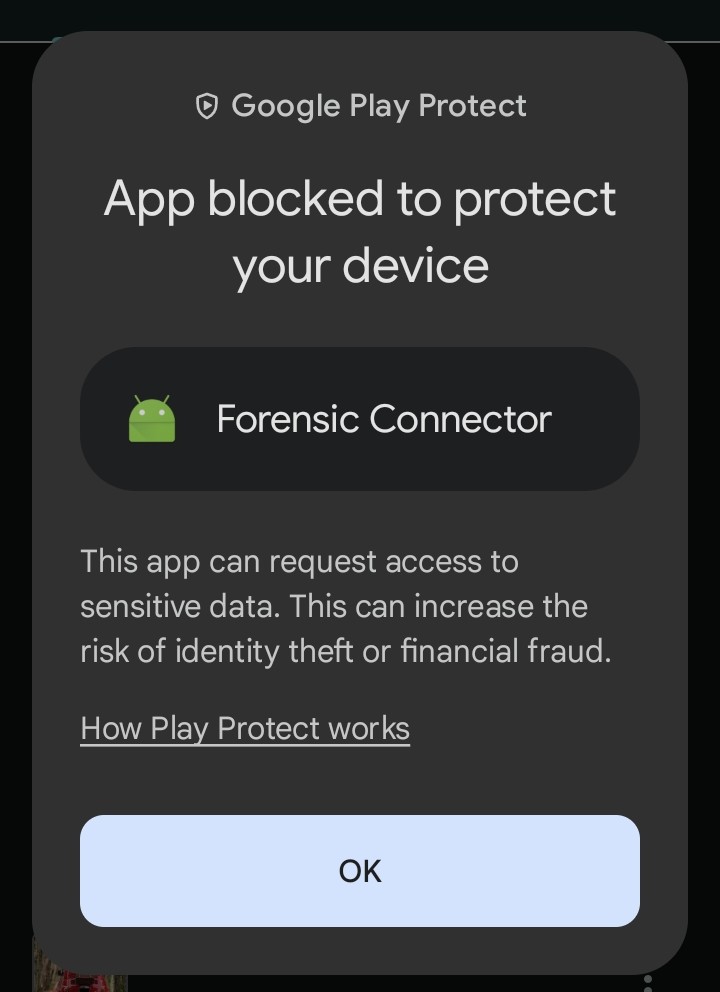Tap the Play Protect shield icon

(206, 106)
